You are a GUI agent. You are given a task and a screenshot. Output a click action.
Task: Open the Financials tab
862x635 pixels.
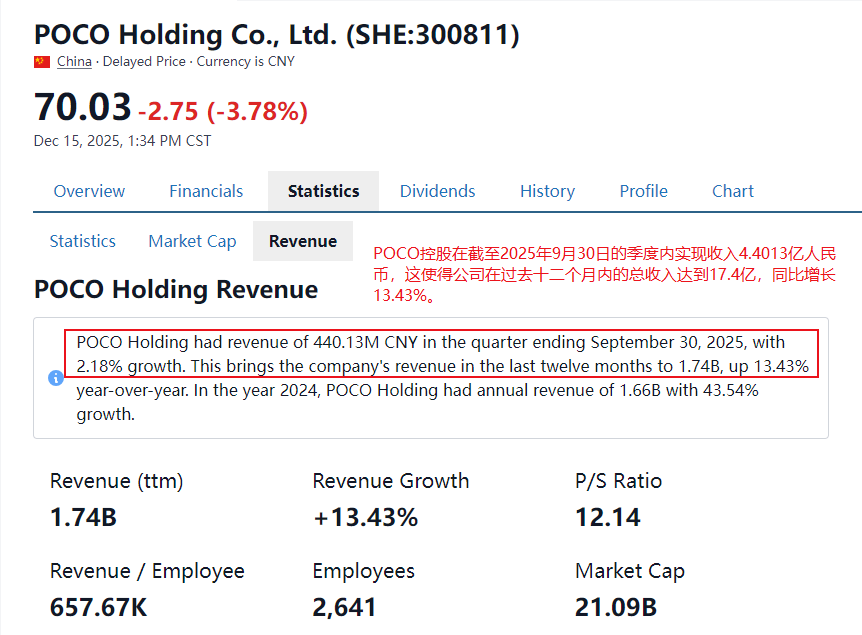tap(206, 191)
